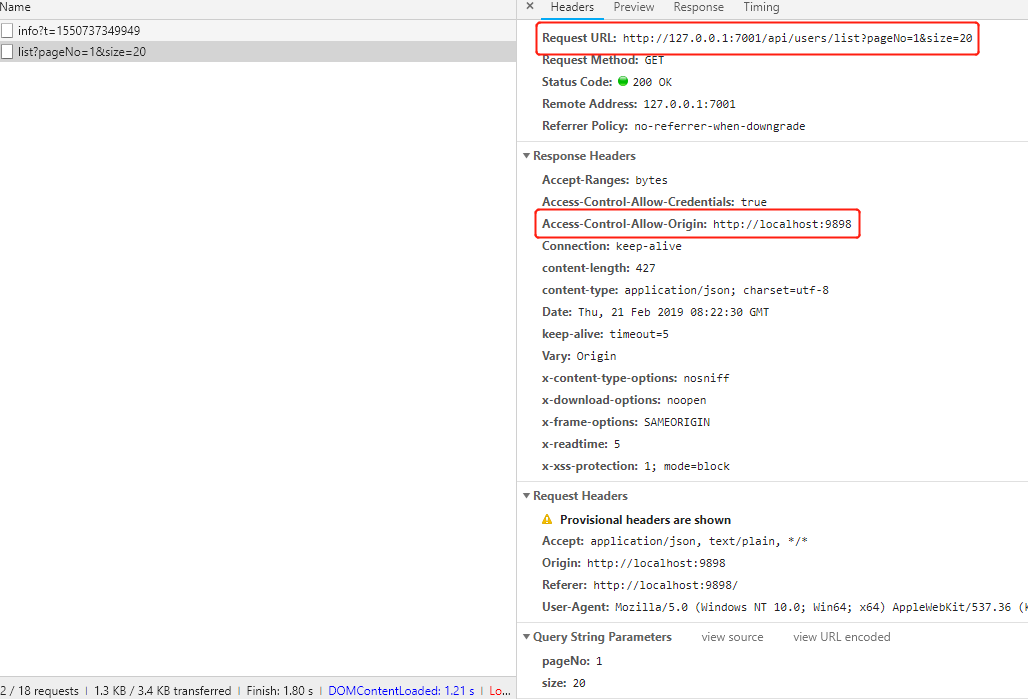
Task: Click the Name column header
Action: coord(16,8)
